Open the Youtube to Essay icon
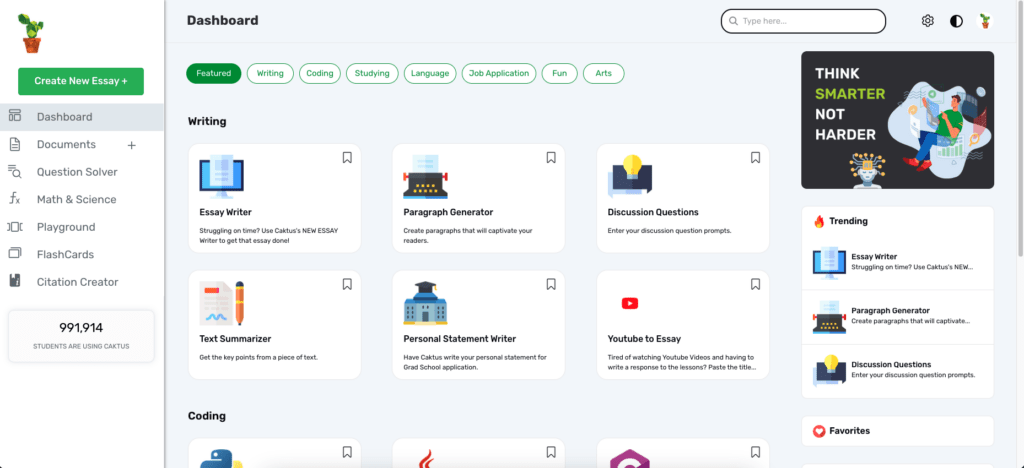1024x468 pixels. (x=630, y=303)
